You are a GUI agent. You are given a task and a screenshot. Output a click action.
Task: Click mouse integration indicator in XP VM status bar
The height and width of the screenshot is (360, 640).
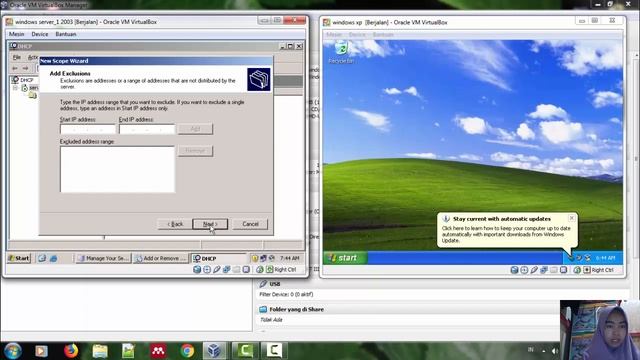tap(577, 270)
